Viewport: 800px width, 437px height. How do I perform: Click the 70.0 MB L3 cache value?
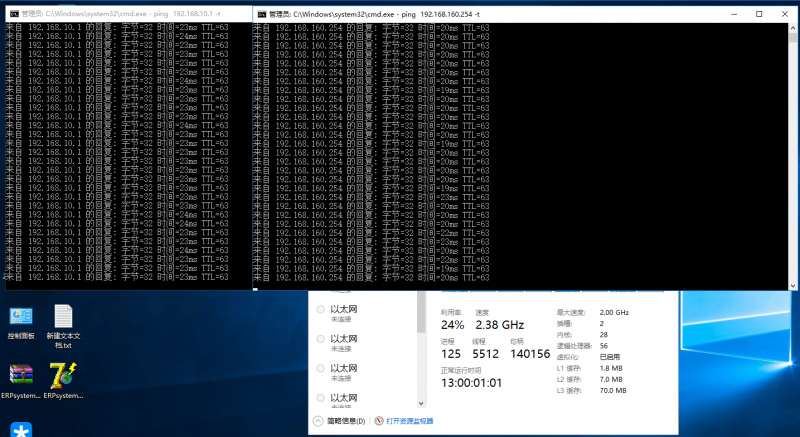[613, 391]
